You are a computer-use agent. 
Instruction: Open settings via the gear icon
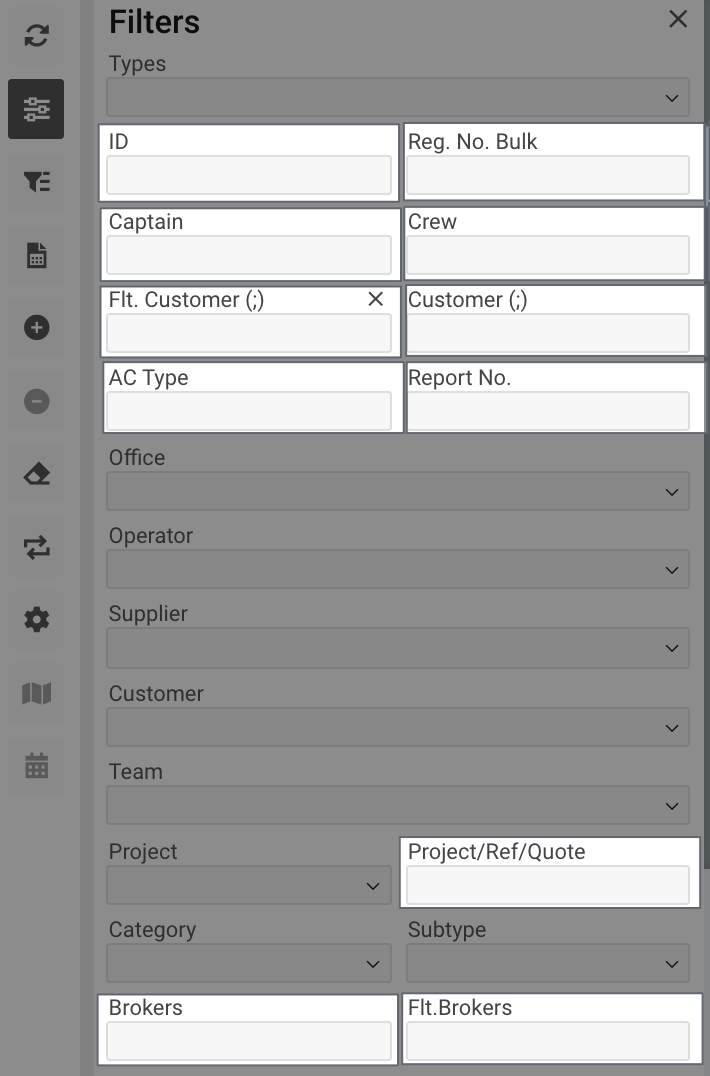36,619
